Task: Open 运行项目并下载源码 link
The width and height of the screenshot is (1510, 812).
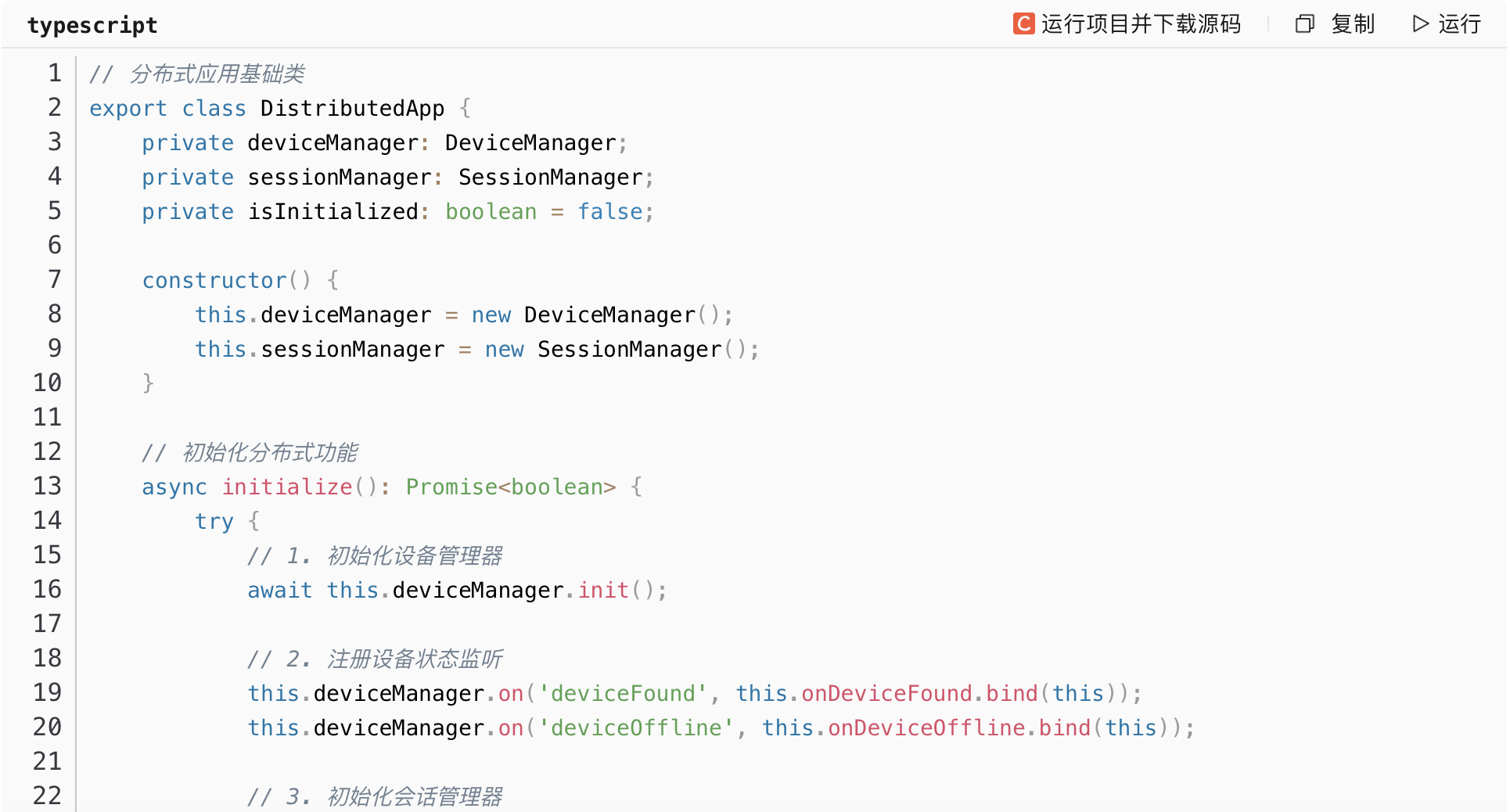Action: tap(1141, 24)
